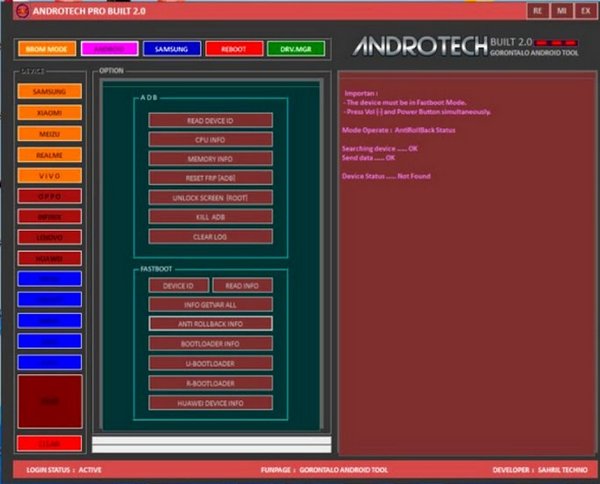Run INFO GETVAR ALL
The height and width of the screenshot is (484, 600).
coord(210,305)
